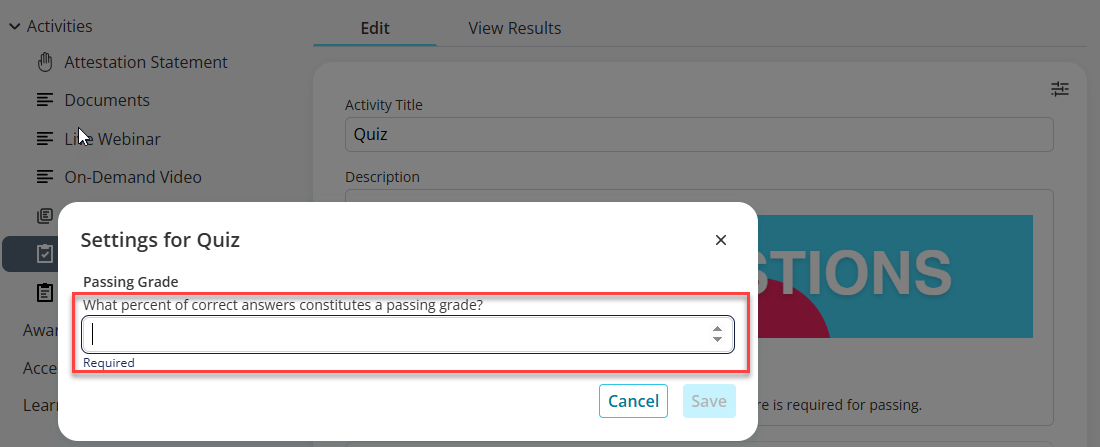Viewport: 1100px width, 447px height.
Task: Open the settings sliders icon
Action: click(x=1059, y=89)
